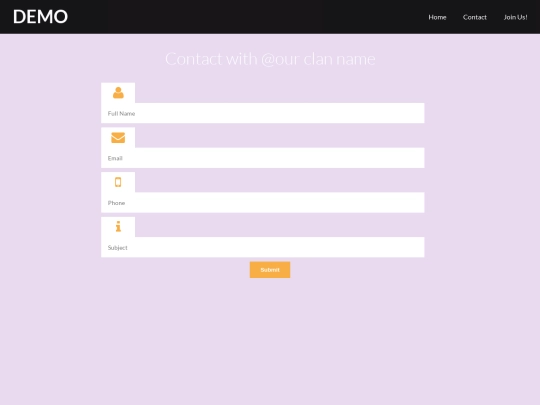Click the mobile phone icon above Phone
The image size is (540, 405).
pos(118,182)
